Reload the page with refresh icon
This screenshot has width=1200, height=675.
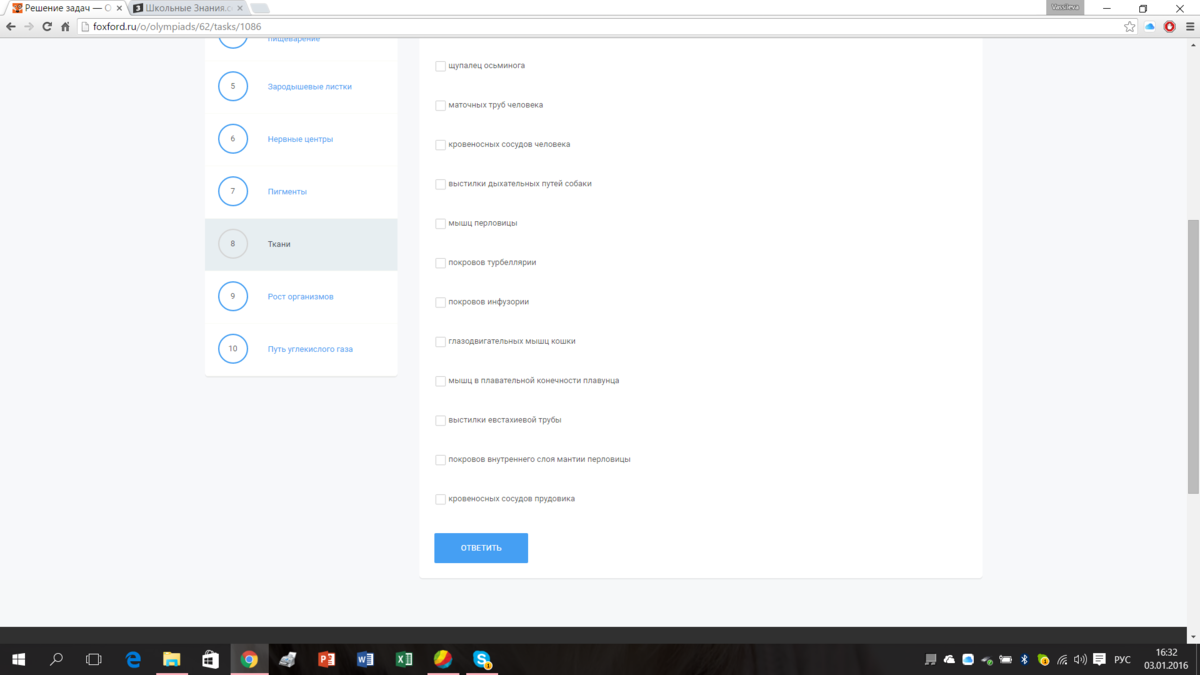click(x=47, y=27)
